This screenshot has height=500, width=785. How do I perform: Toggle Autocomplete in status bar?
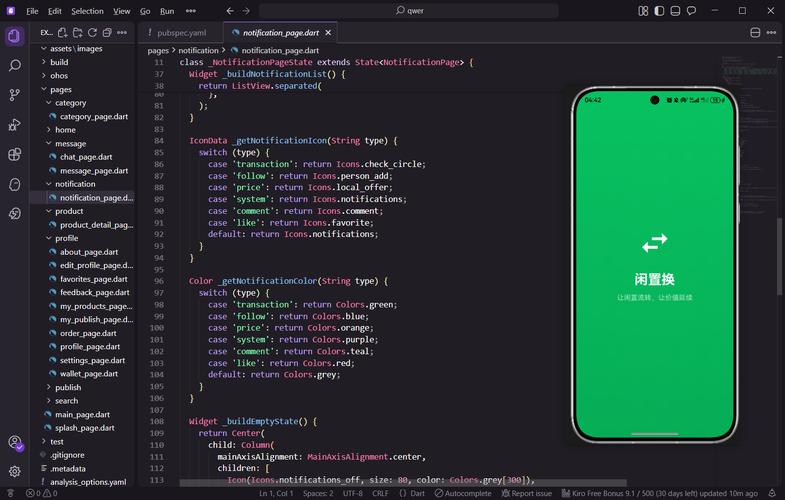(463, 493)
